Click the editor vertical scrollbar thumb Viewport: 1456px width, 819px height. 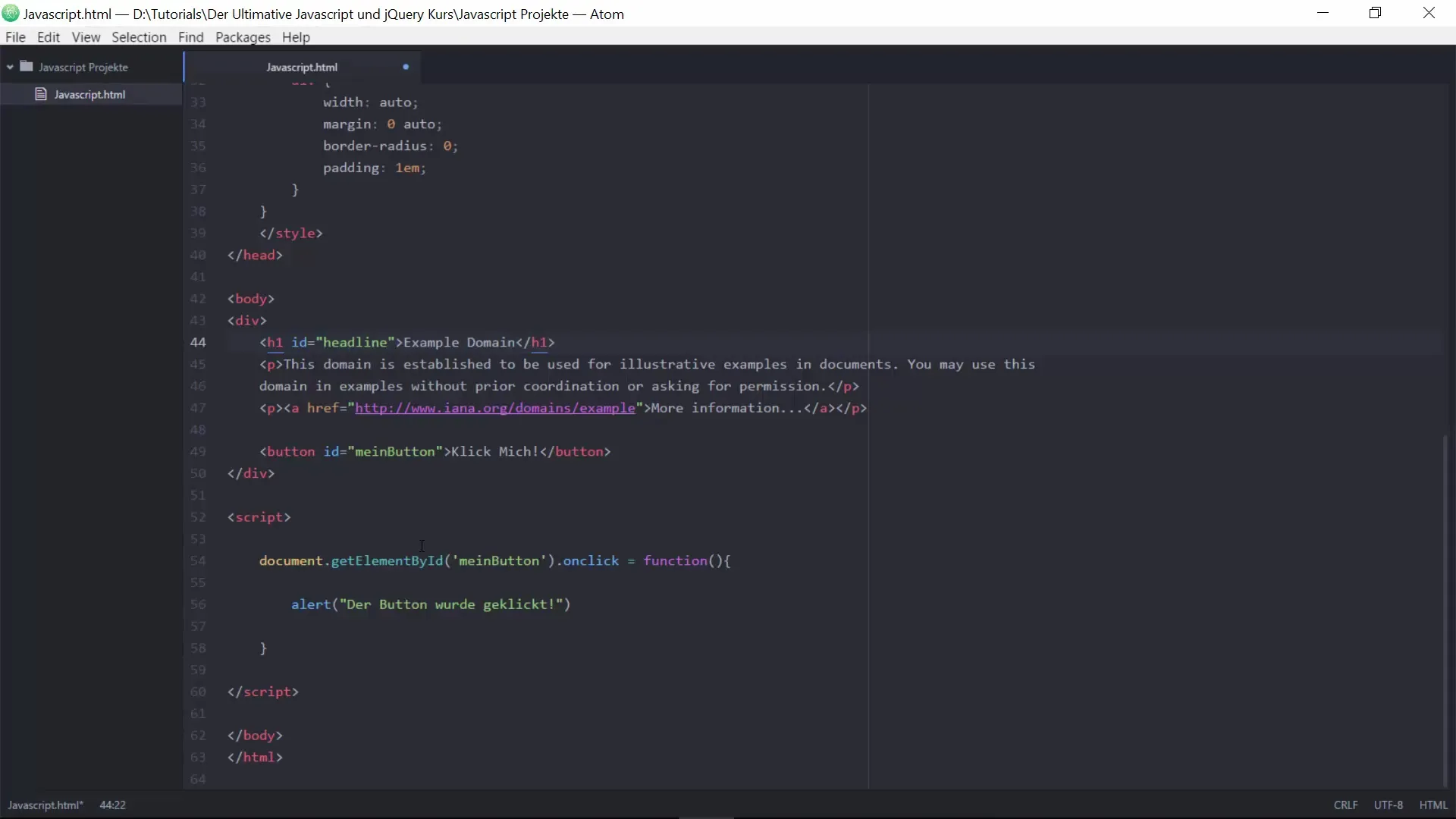tap(1445, 610)
